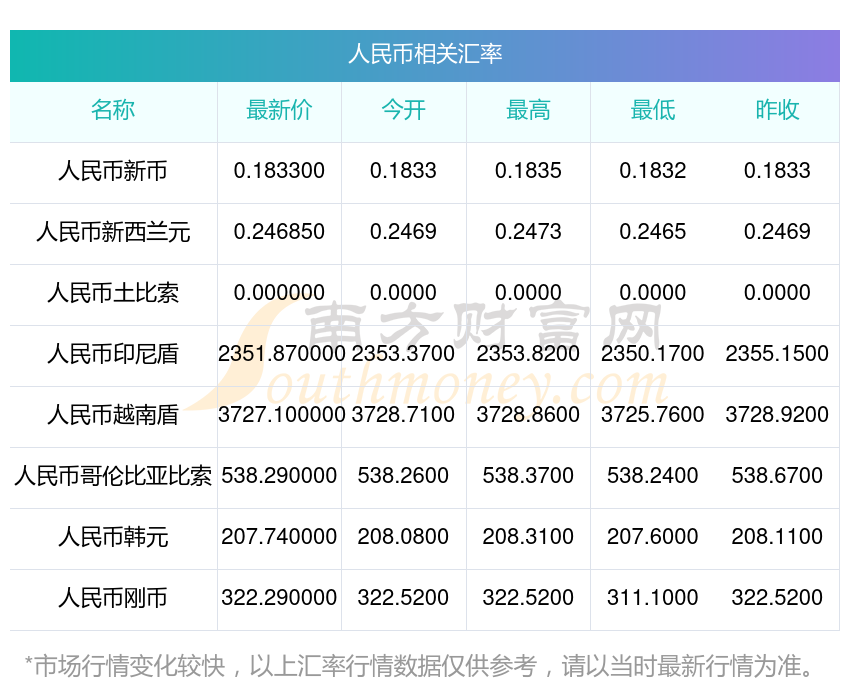The height and width of the screenshot is (697, 850).
Task: Open the 人民币越南盾 row label
Action: click(x=113, y=415)
